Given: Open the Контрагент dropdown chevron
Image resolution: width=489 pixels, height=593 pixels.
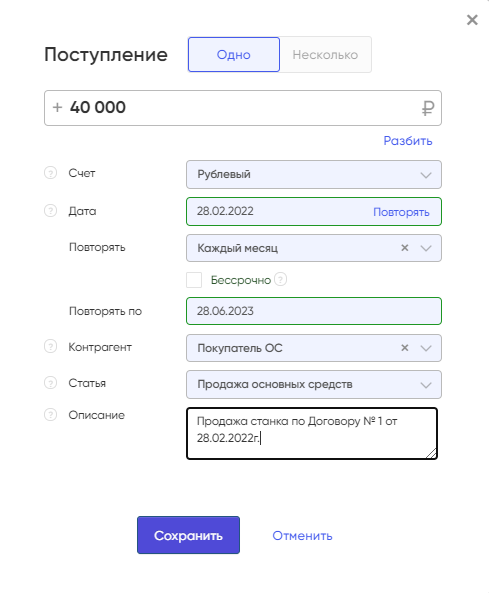Looking at the screenshot, I should pyautogui.click(x=426, y=348).
